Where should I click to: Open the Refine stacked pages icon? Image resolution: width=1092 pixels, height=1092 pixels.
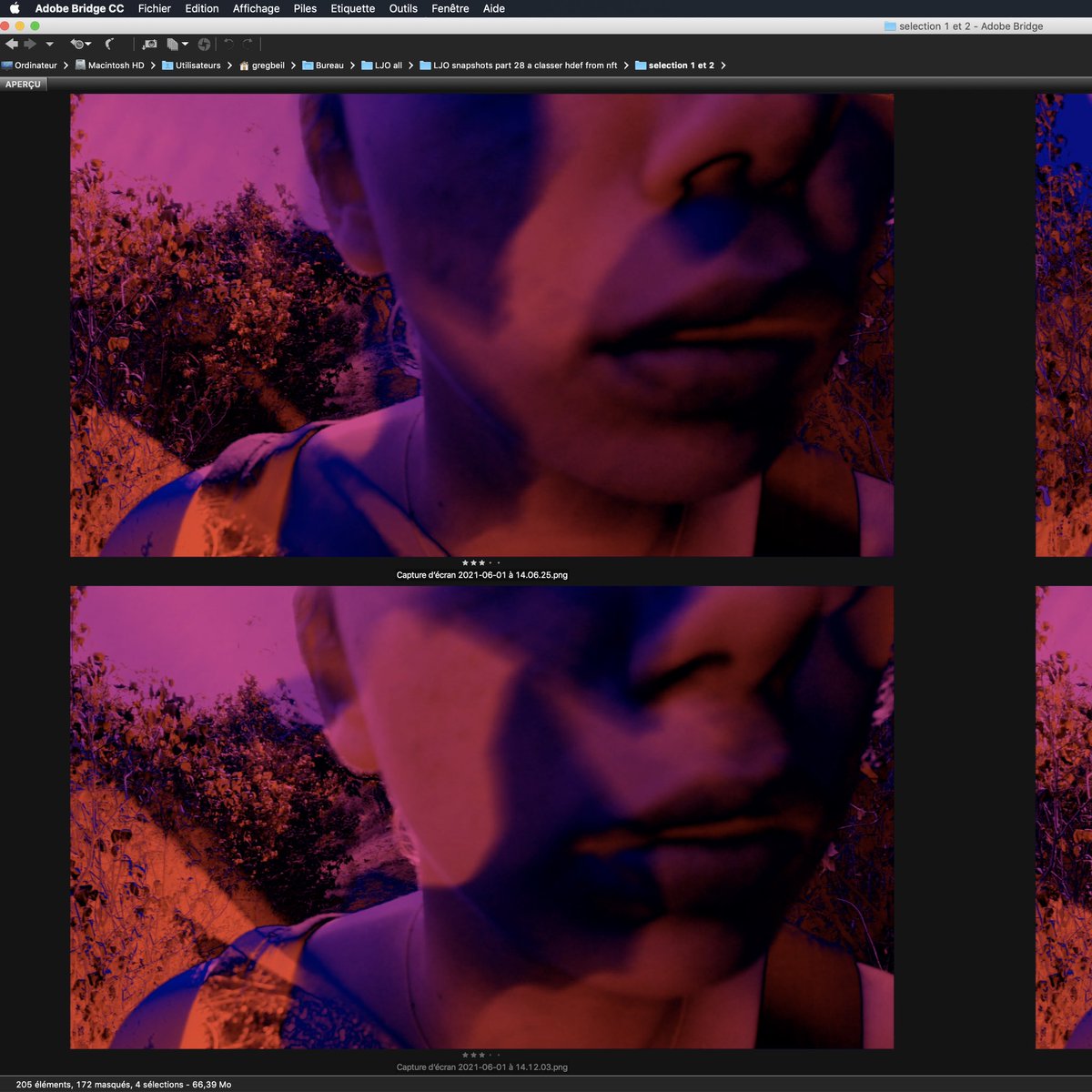(172, 44)
